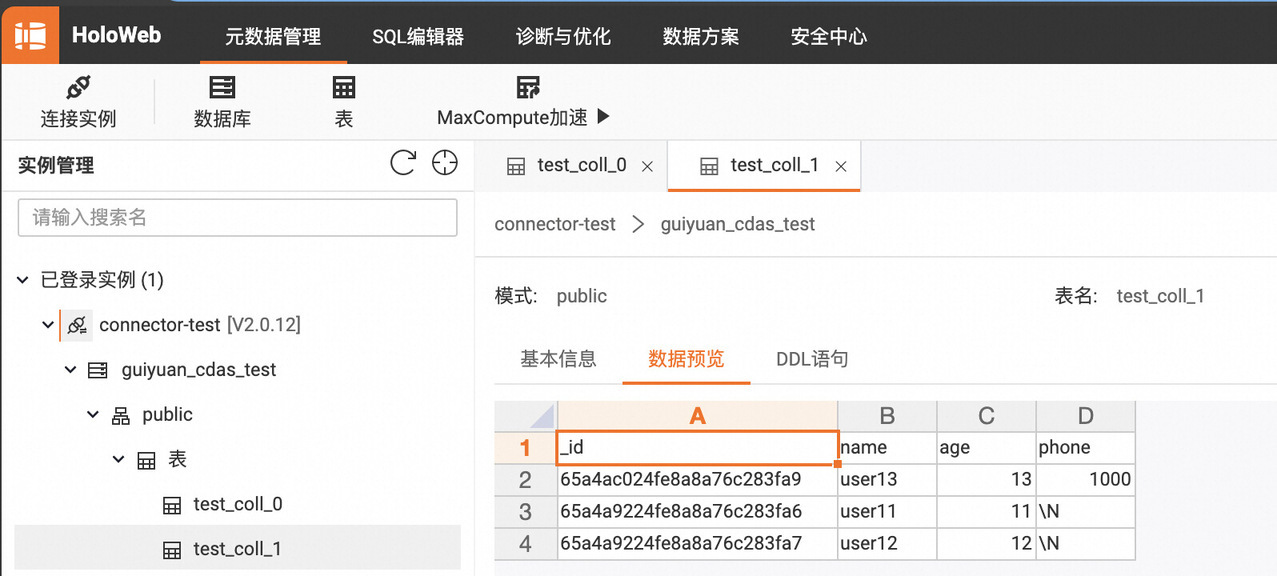Collapse the connector-test instance node
The image size is (1277, 576).
click(x=47, y=325)
